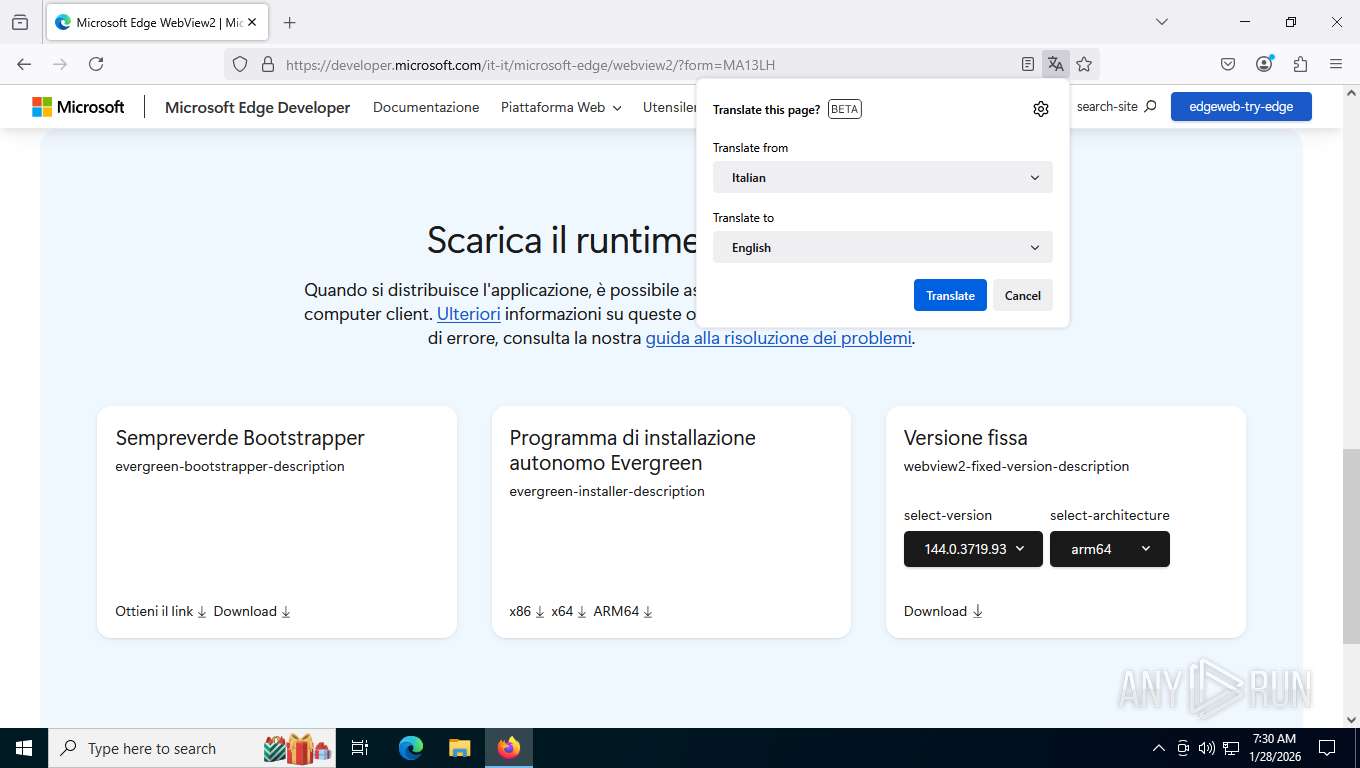Click the scrollbar down arrow
The width and height of the screenshot is (1360, 768).
click(x=1350, y=719)
